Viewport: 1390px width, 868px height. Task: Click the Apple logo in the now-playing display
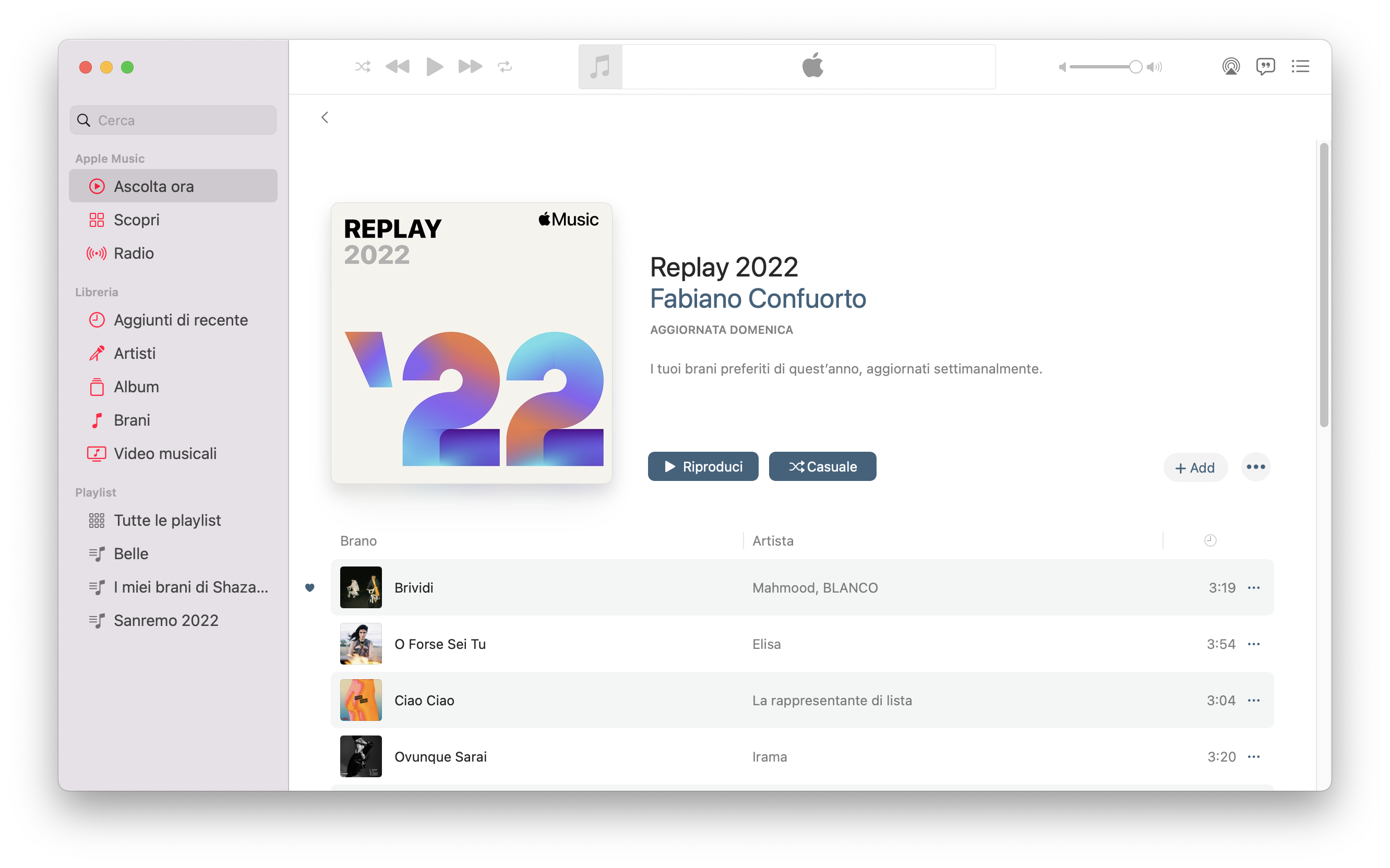(x=812, y=65)
